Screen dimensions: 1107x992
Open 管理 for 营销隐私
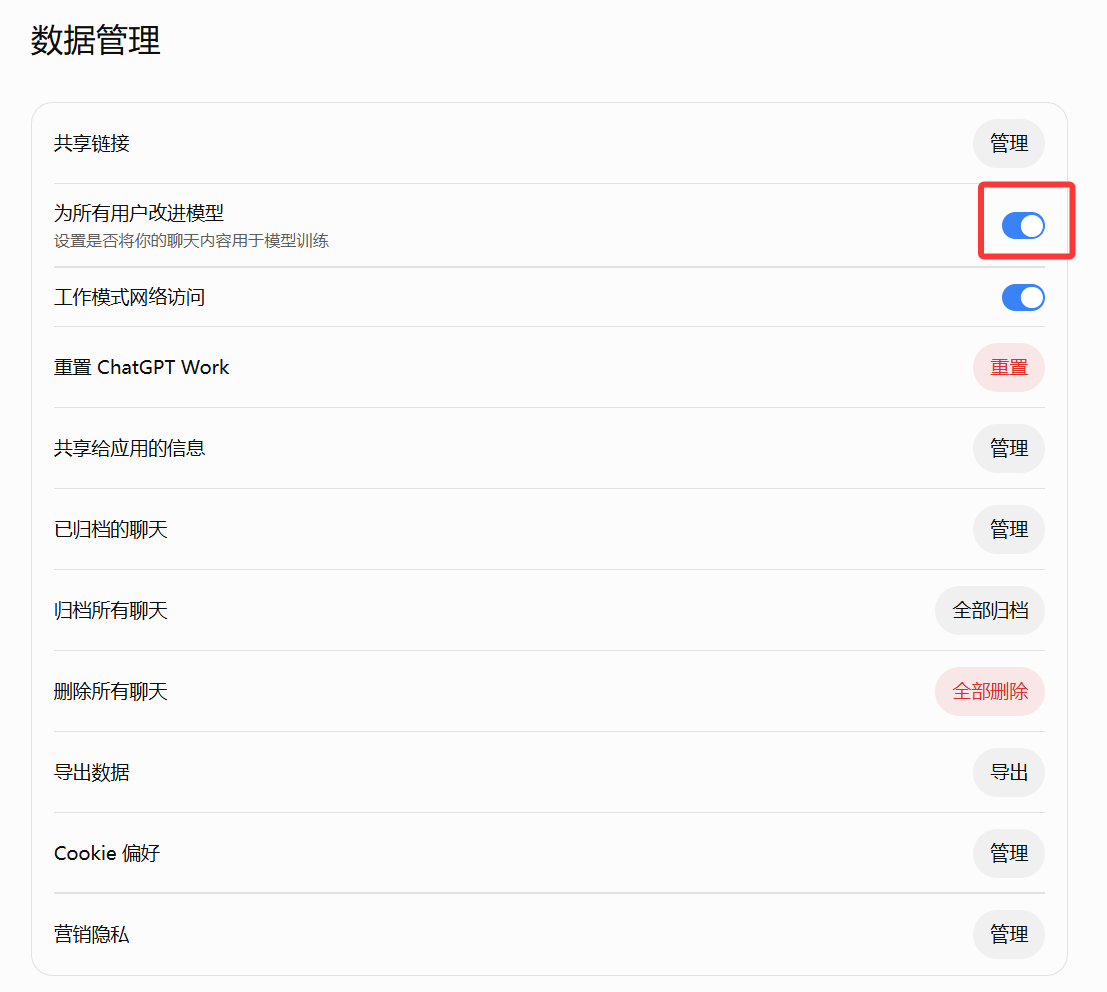click(1008, 934)
